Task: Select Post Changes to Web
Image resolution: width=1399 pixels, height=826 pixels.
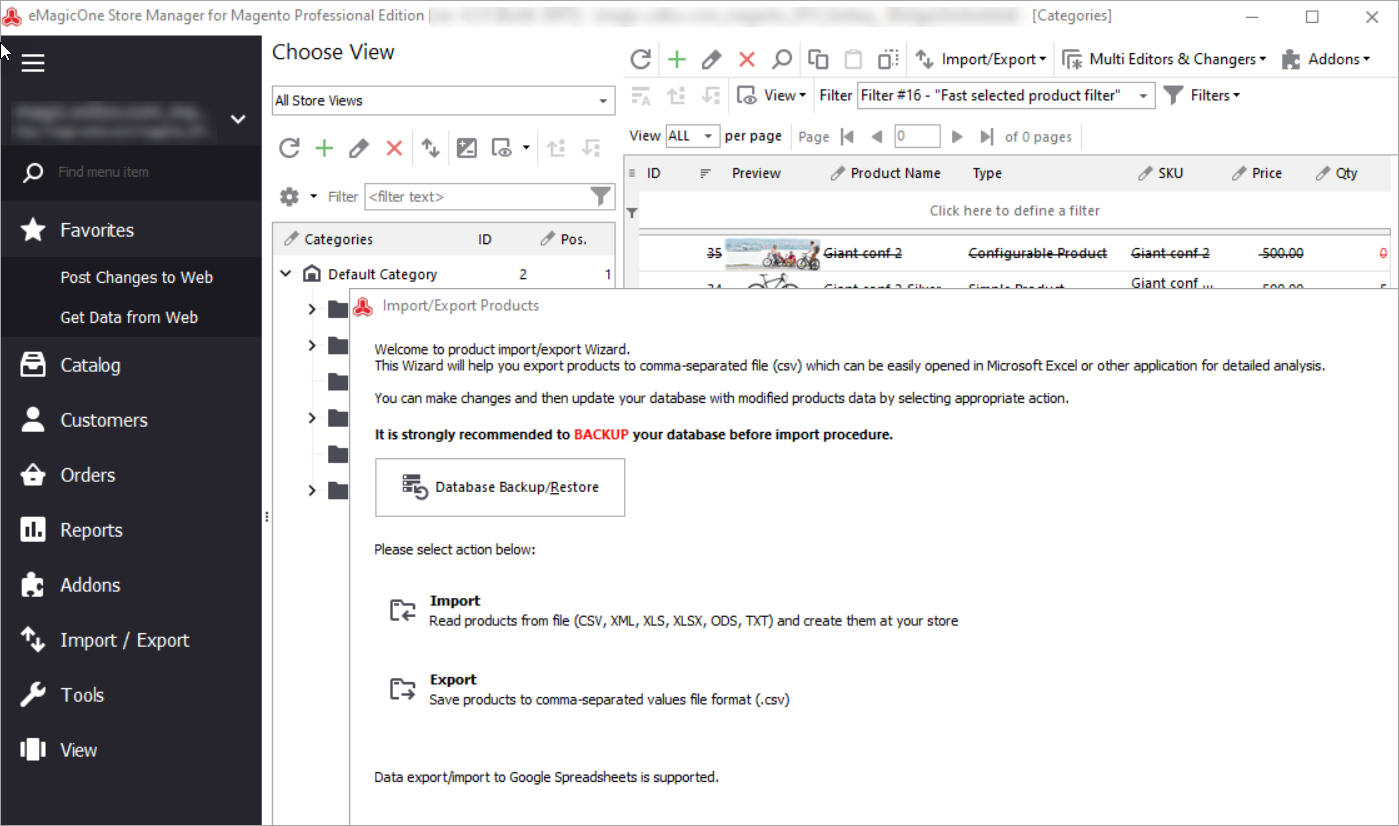Action: (x=136, y=278)
